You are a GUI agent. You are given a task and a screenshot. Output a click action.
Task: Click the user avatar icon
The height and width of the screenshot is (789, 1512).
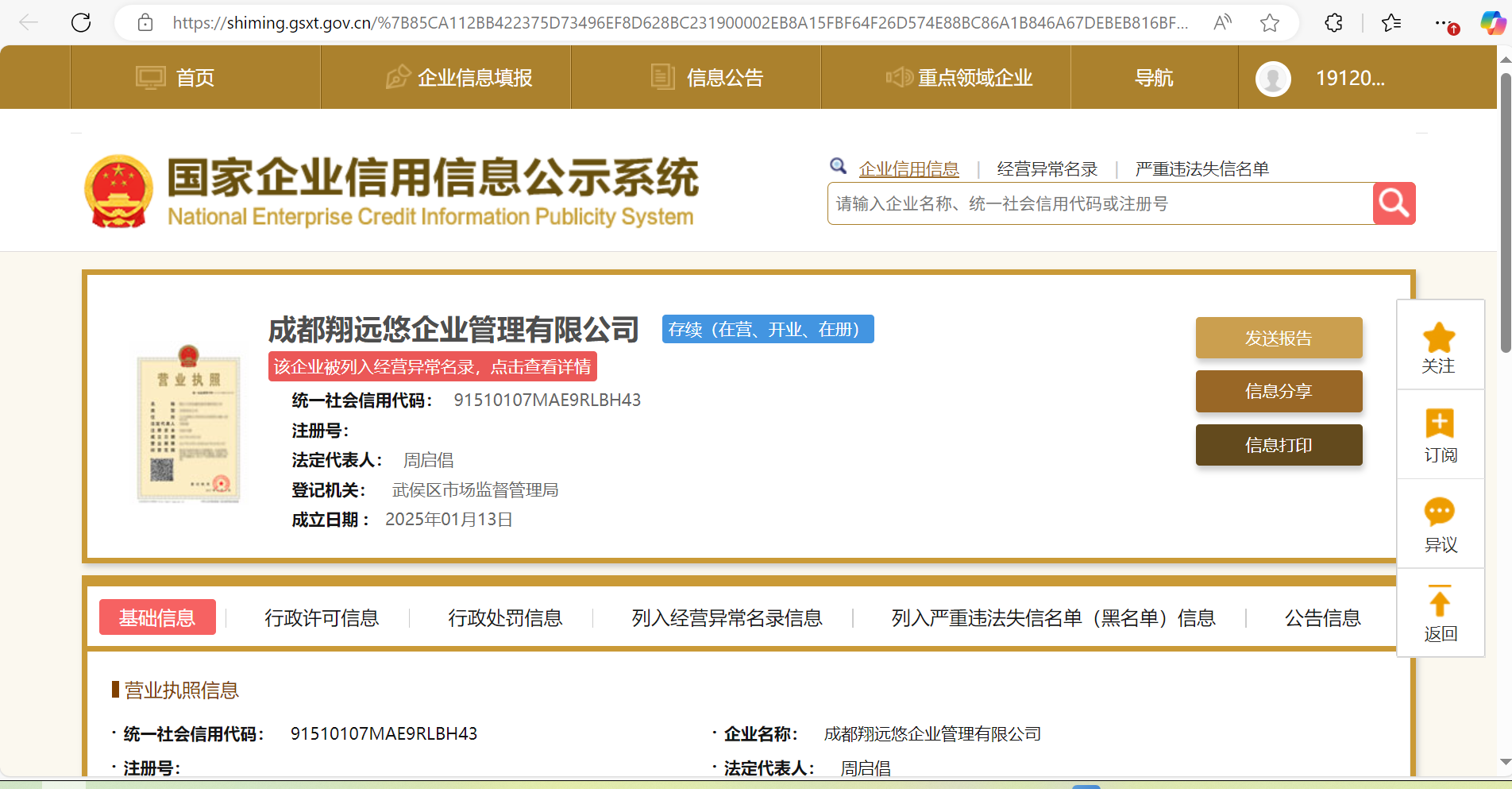click(1272, 78)
